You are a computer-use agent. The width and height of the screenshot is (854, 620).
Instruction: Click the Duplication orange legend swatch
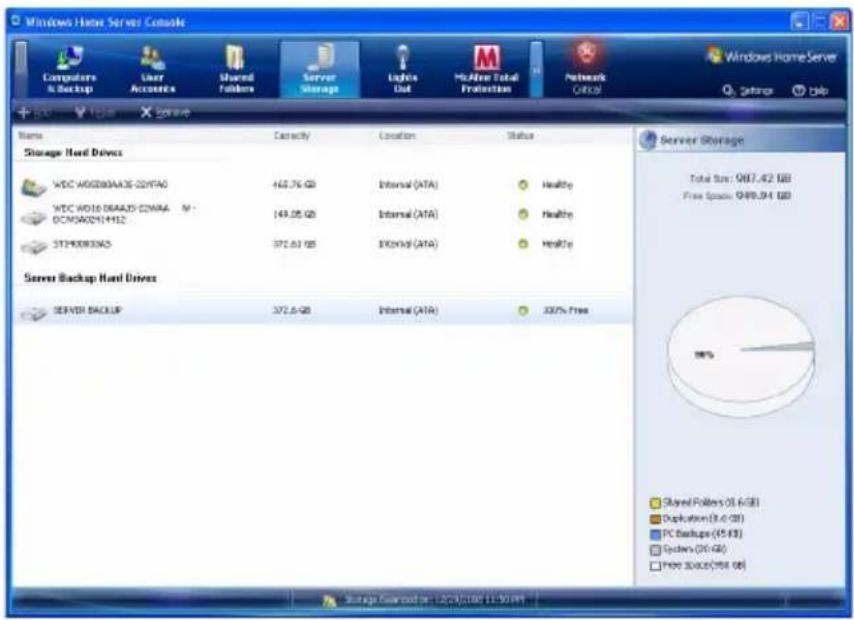click(x=655, y=519)
